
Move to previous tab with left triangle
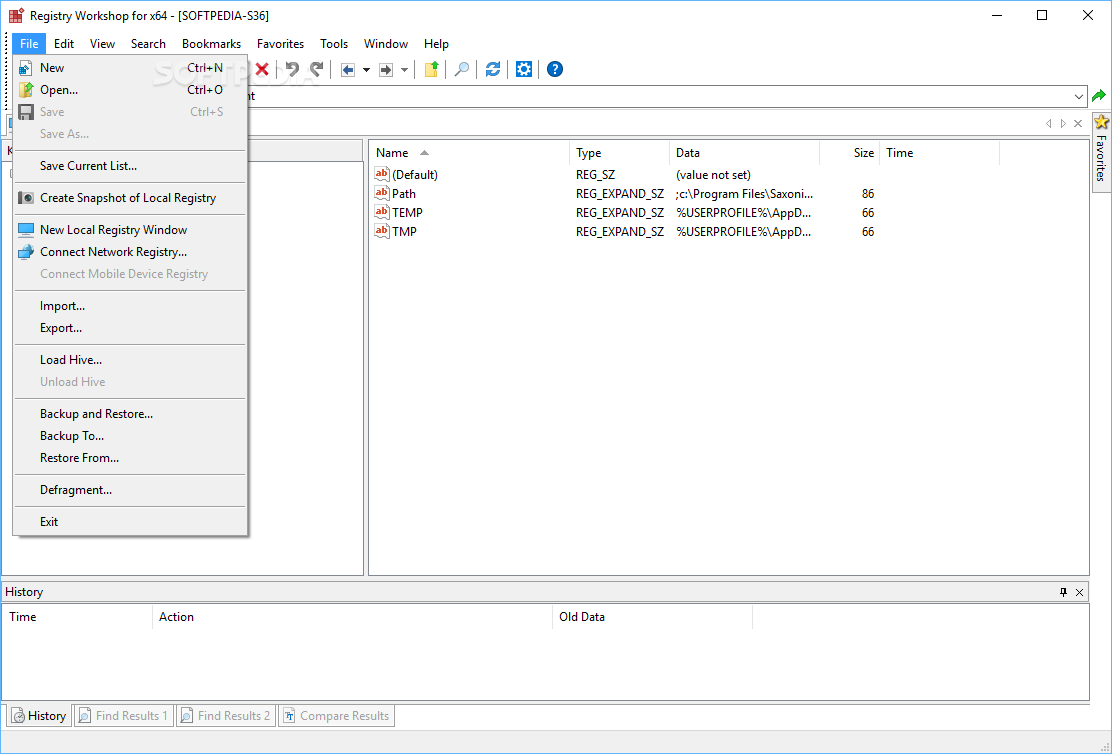[1048, 123]
